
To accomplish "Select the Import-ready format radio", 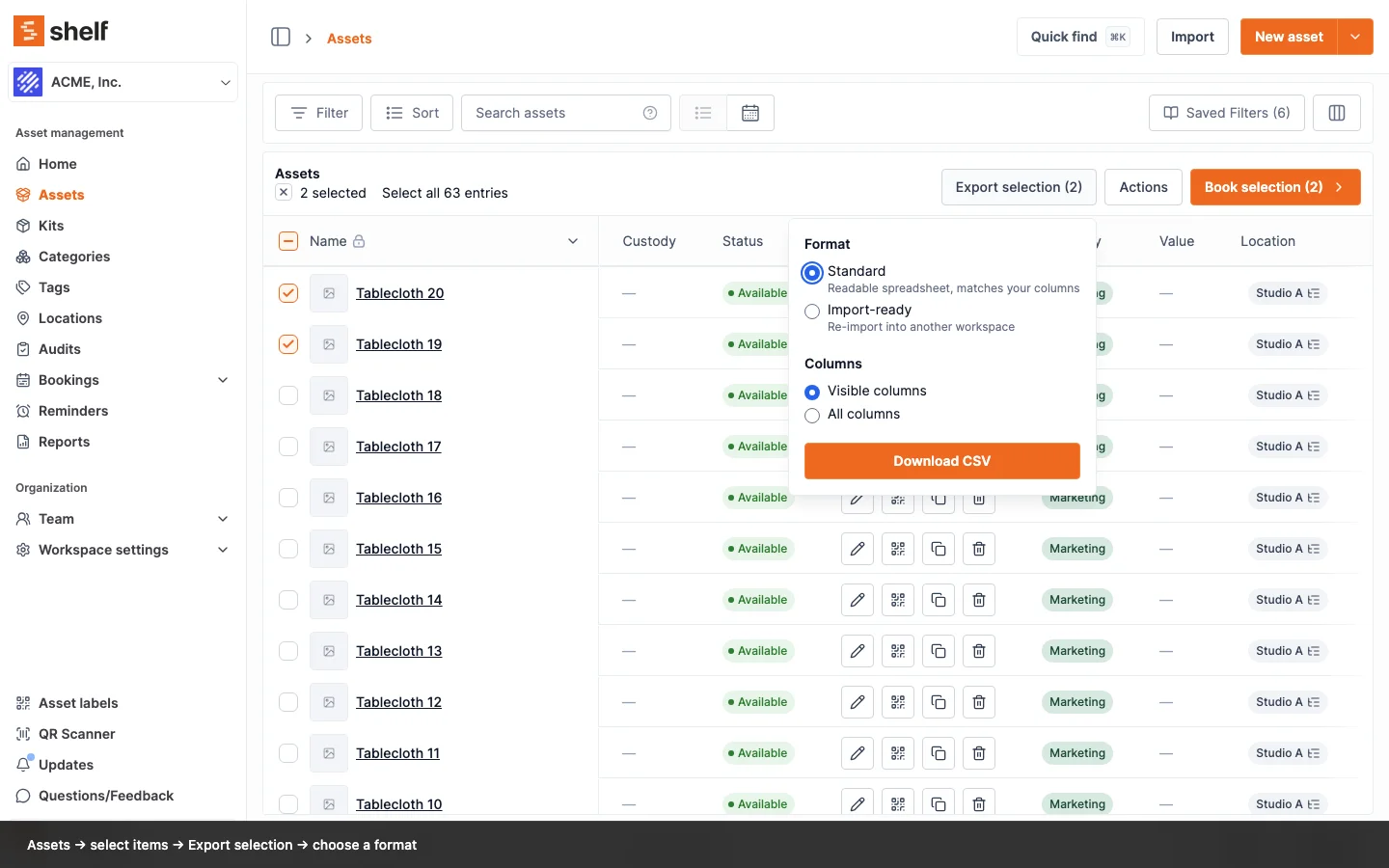I will click(x=812, y=312).
